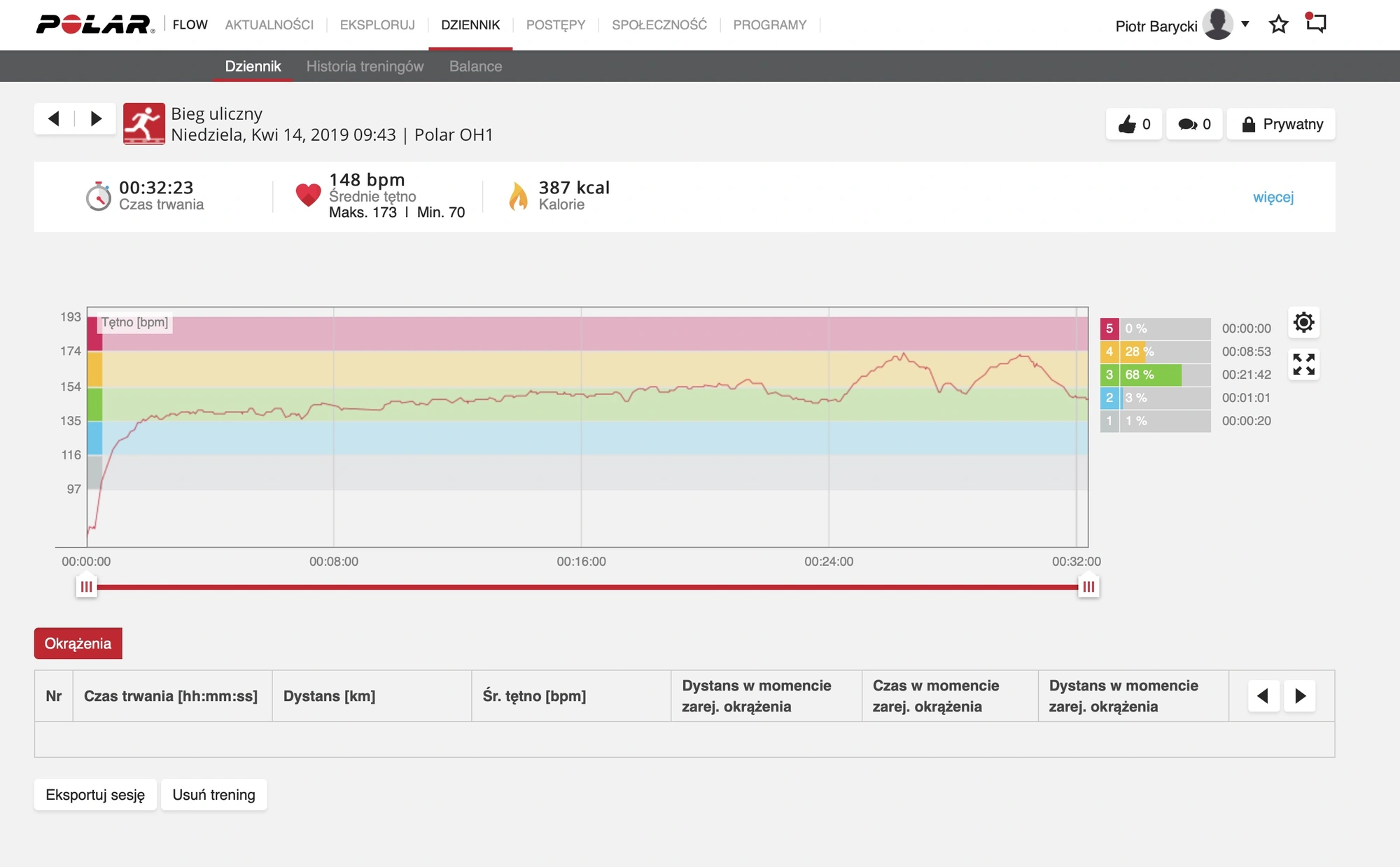Open the chart settings gear icon
The height and width of the screenshot is (867, 1400).
coord(1303,322)
